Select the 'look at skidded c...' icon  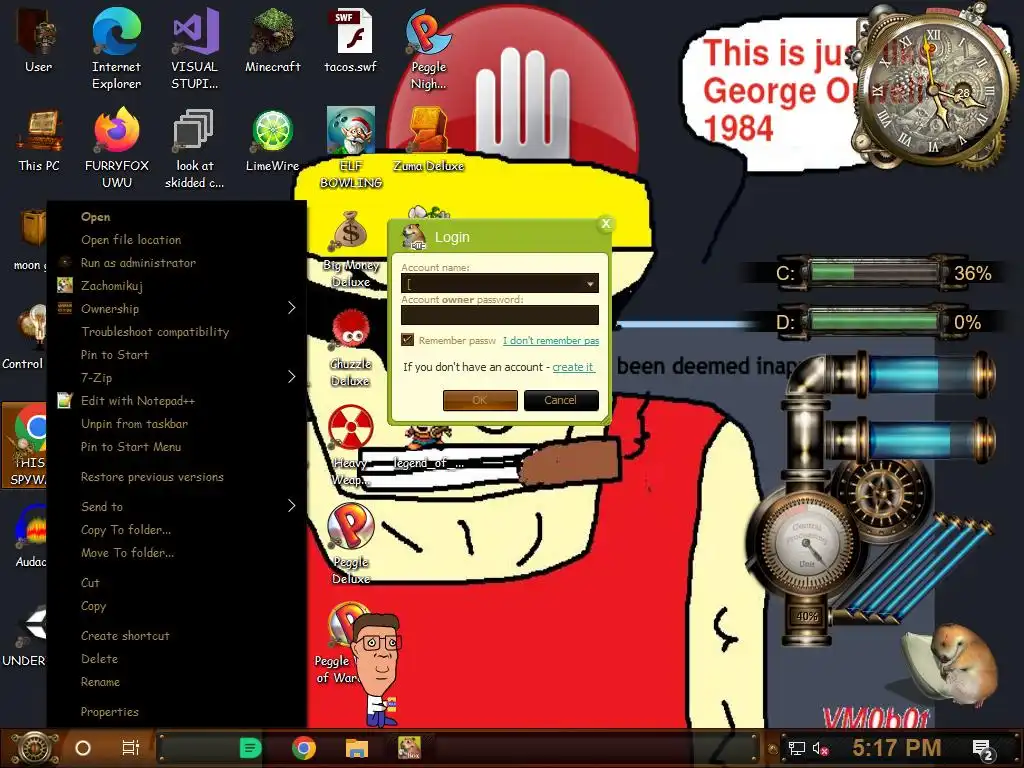(195, 148)
